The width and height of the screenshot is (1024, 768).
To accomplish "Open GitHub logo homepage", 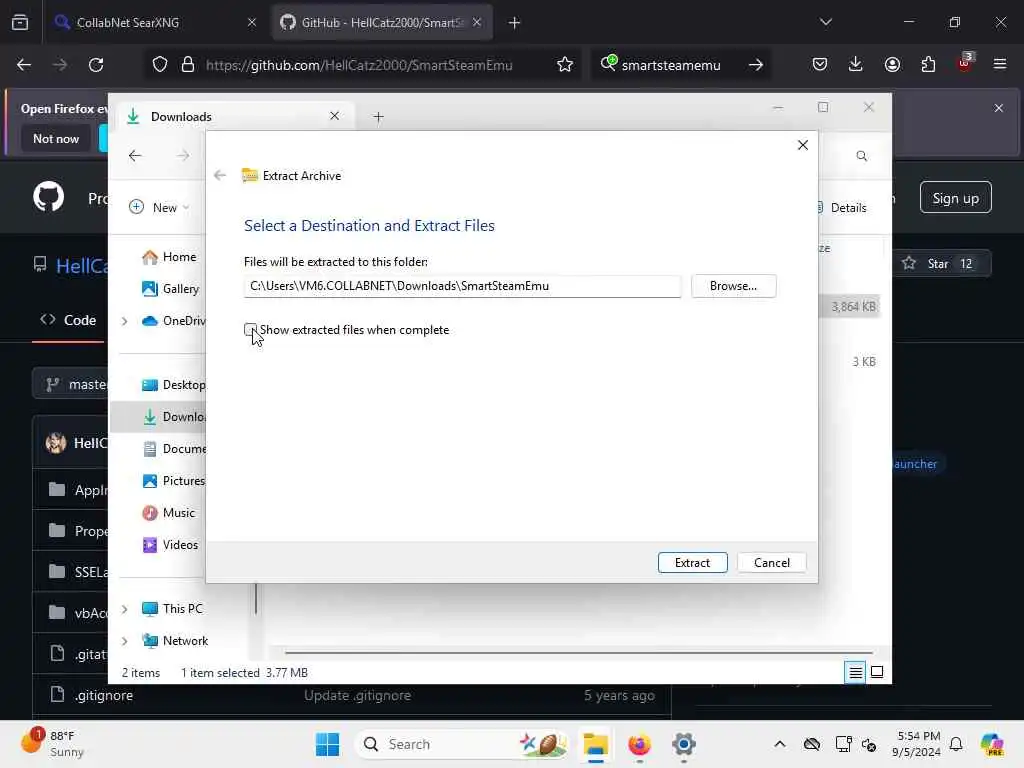I will click(x=49, y=197).
